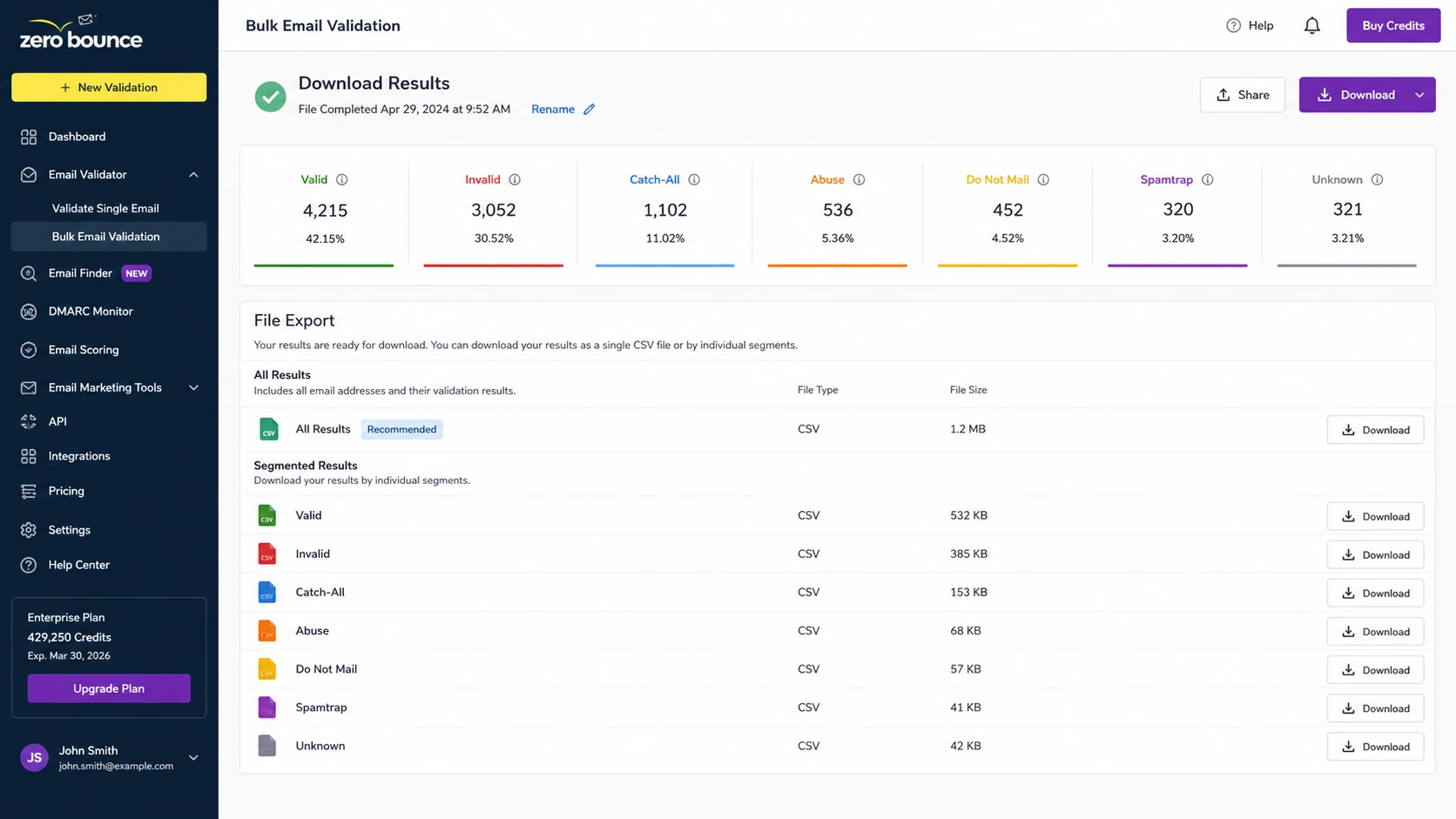The width and height of the screenshot is (1456, 819).
Task: Click the Valid count 4,215
Action: tap(325, 211)
